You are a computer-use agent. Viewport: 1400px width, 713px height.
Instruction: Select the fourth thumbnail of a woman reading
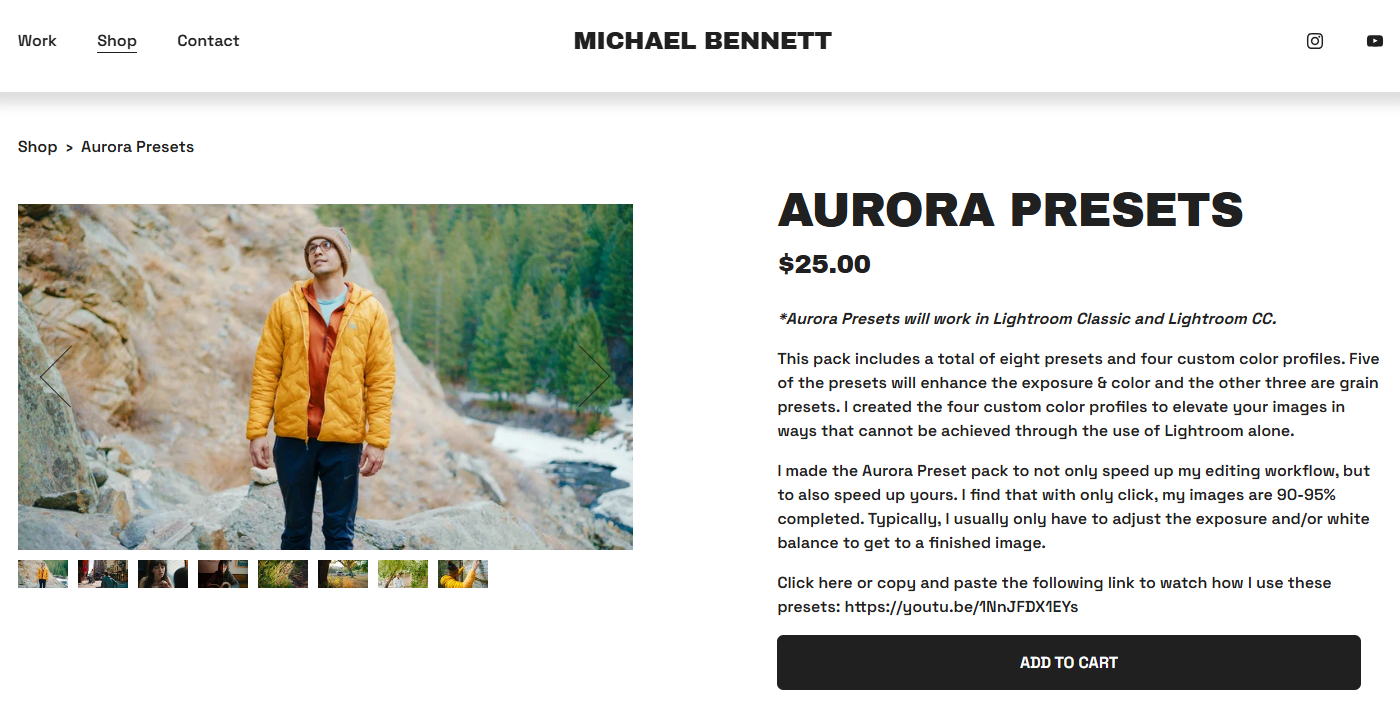pos(223,574)
